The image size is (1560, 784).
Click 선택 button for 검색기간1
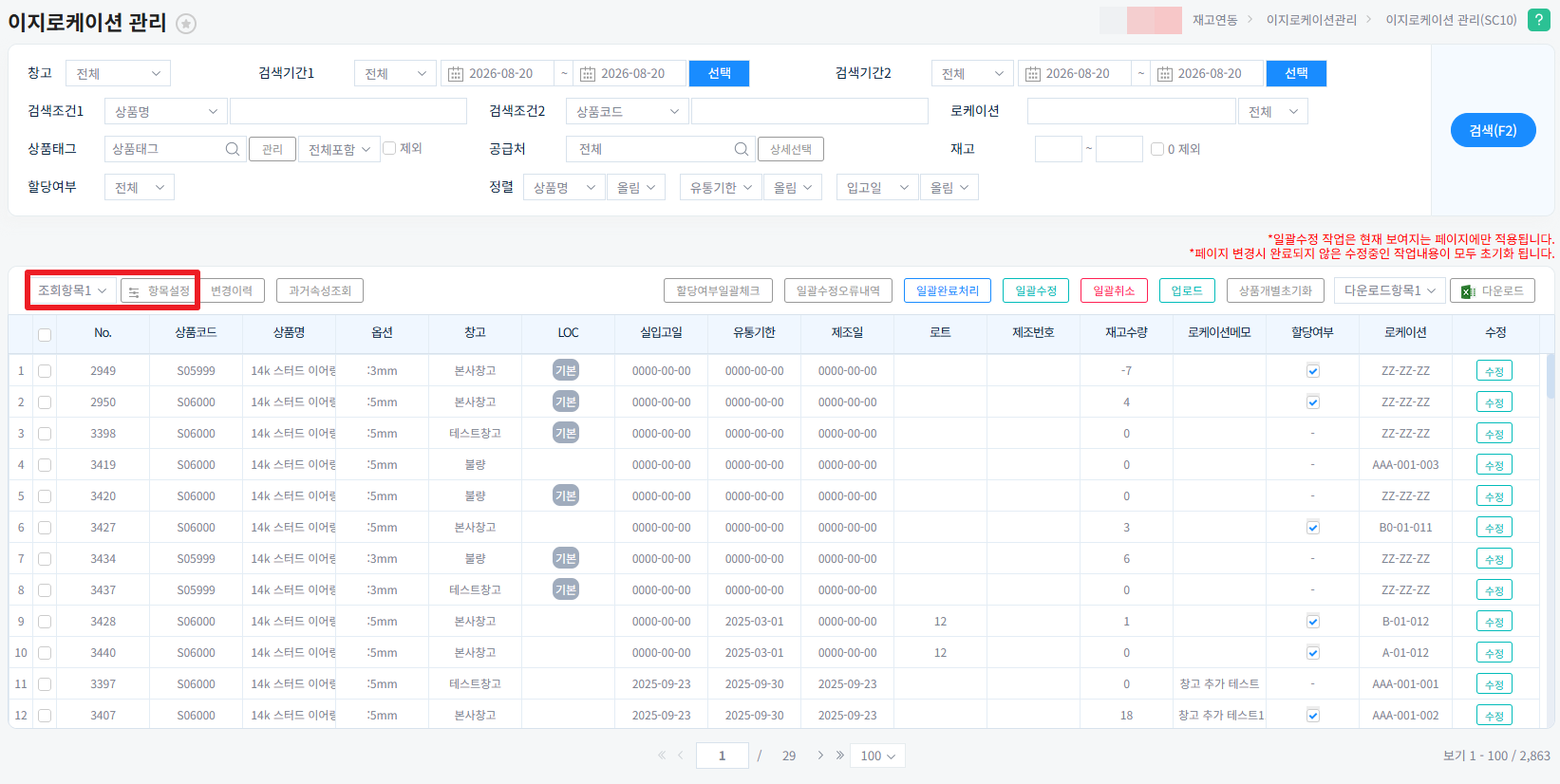719,73
